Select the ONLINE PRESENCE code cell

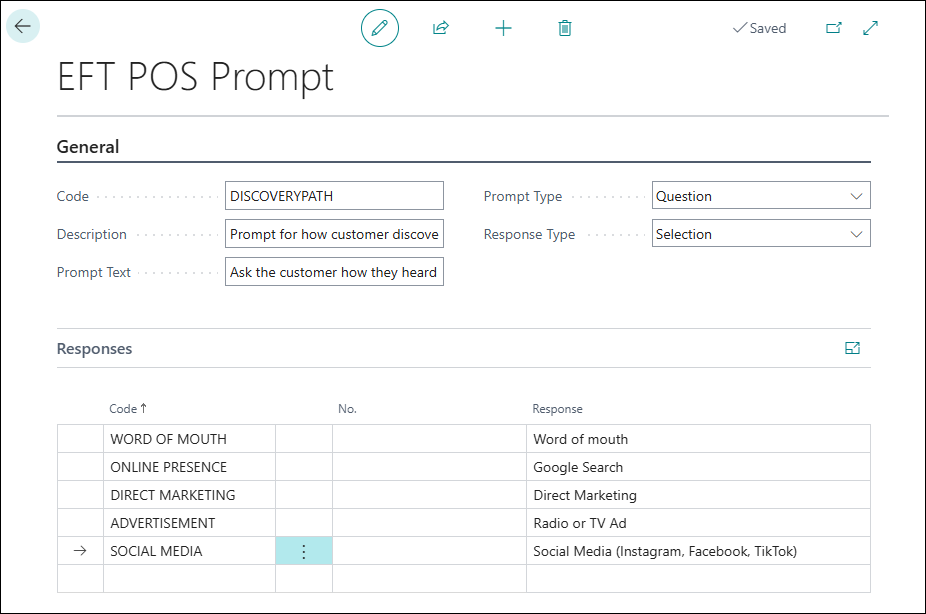click(189, 467)
